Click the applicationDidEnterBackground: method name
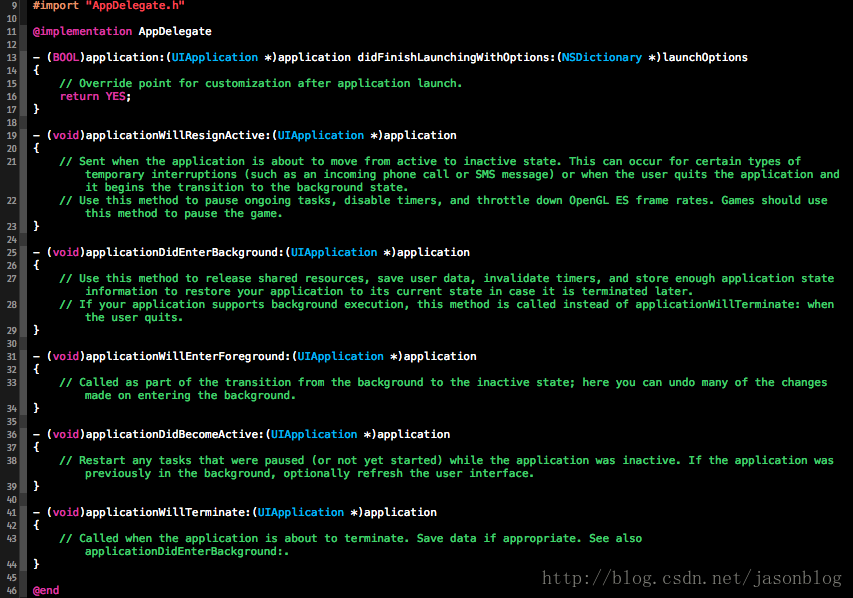This screenshot has height=598, width=853. [184, 252]
